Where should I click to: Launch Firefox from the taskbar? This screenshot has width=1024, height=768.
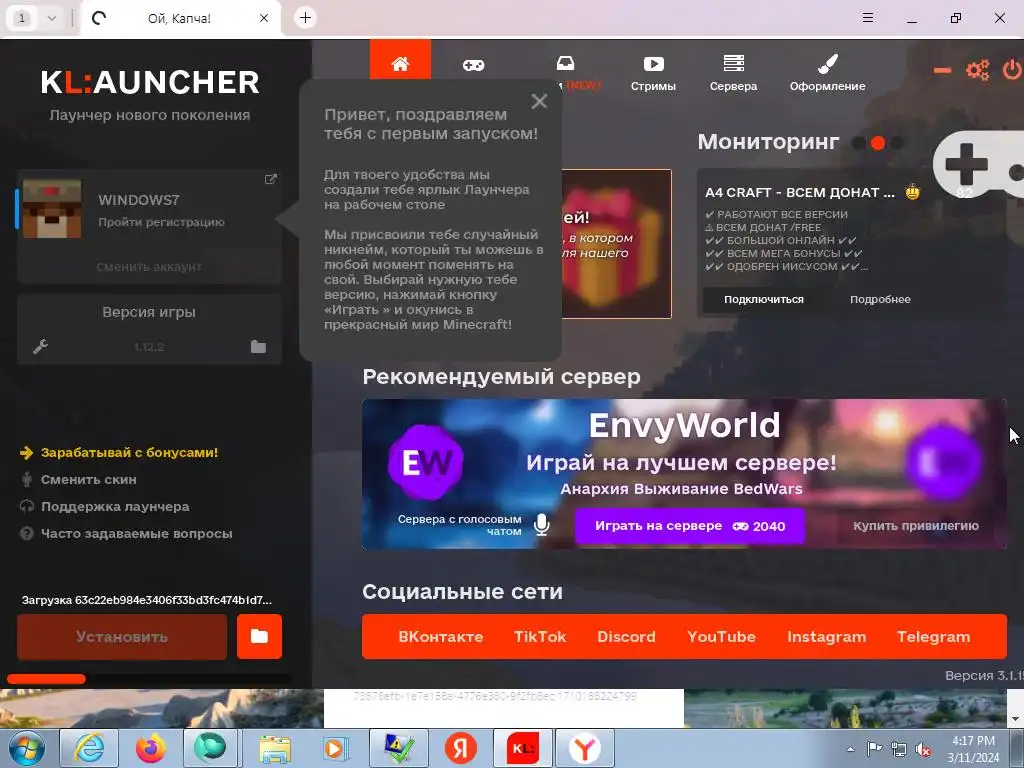(150, 748)
